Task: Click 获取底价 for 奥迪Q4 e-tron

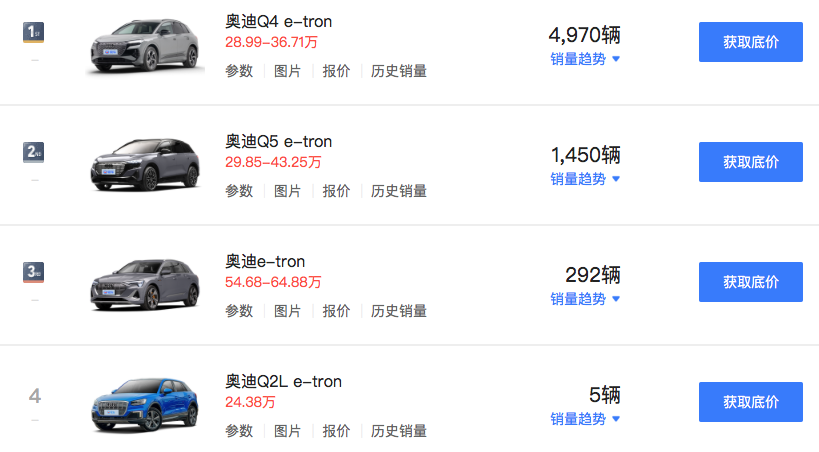Action: [x=751, y=42]
